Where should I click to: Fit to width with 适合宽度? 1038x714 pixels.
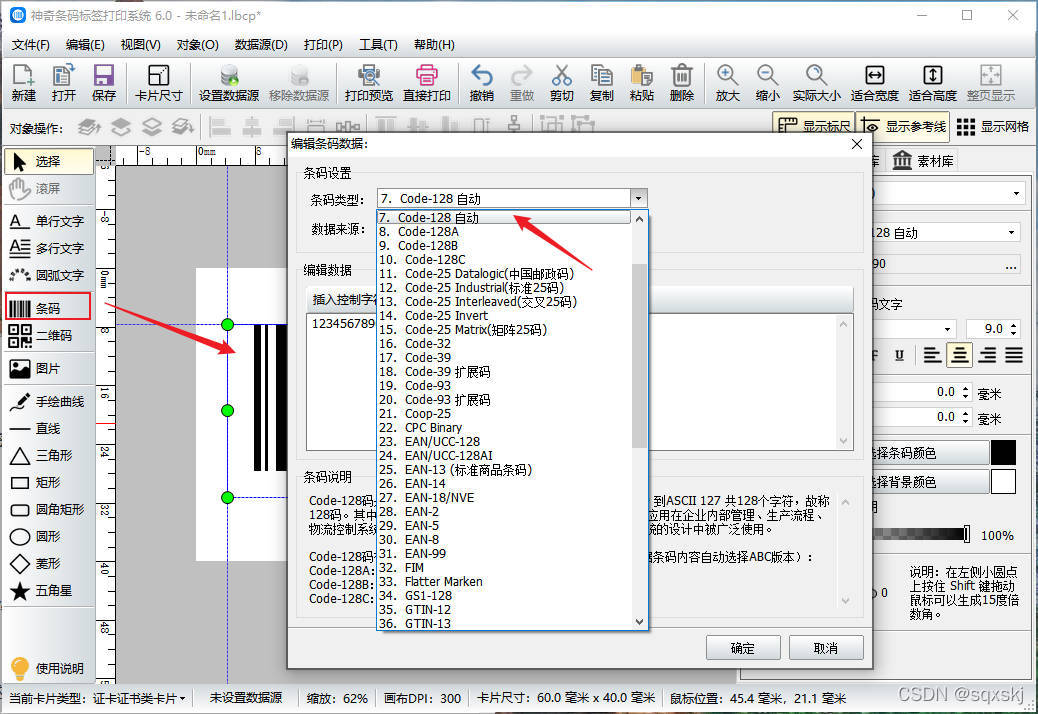[874, 83]
